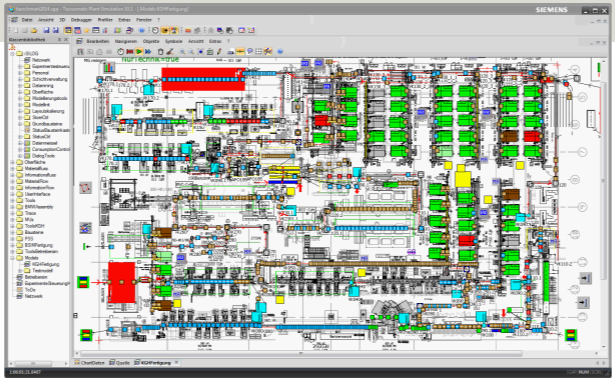Click the blue fast-forward simulation icon

click(148, 51)
